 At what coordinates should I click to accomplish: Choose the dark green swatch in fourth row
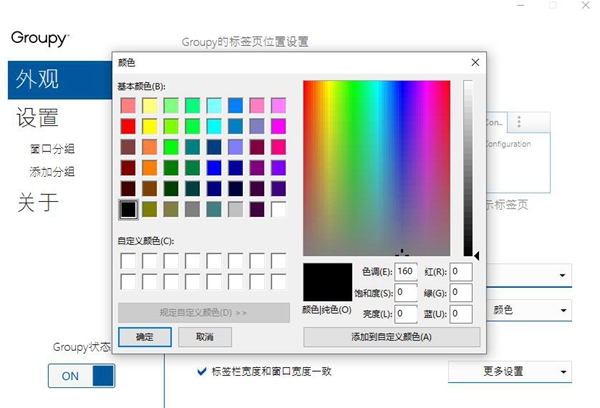[x=171, y=168]
